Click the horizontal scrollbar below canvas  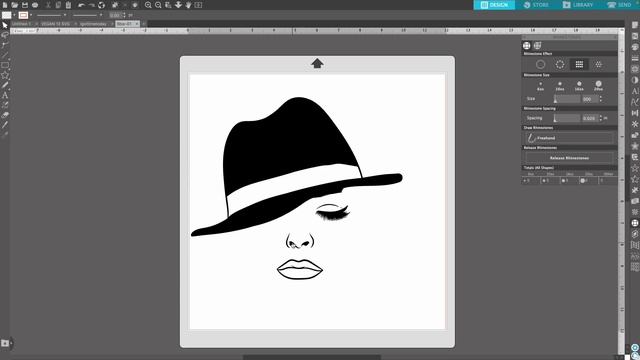click(312, 357)
